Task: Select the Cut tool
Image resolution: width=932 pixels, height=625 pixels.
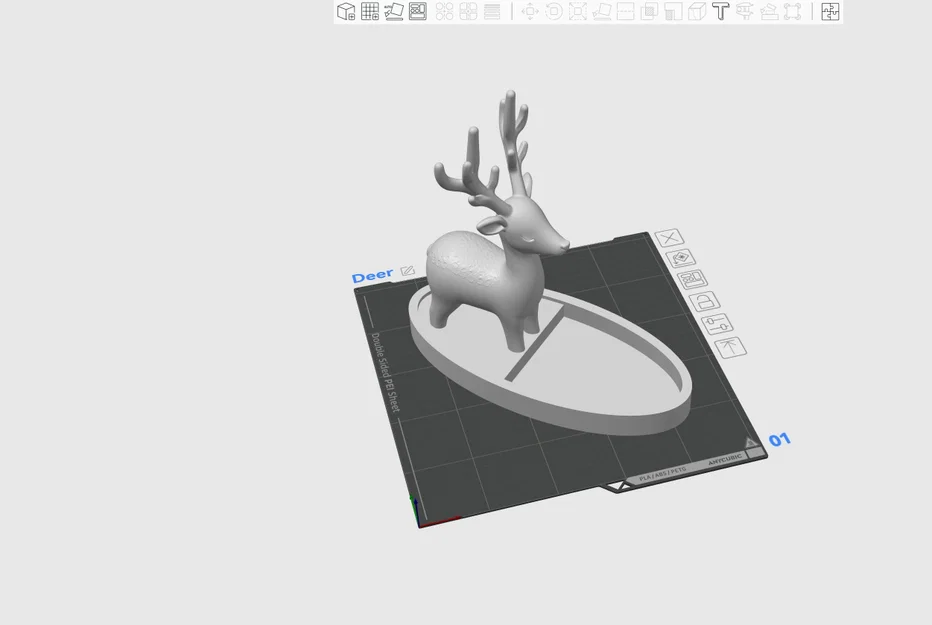Action: point(625,11)
